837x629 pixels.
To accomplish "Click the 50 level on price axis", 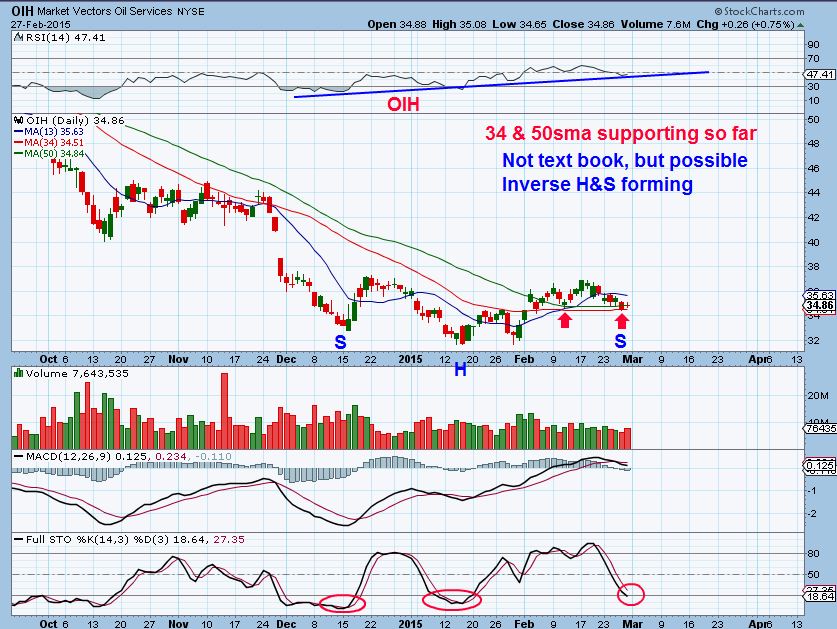I will pyautogui.click(x=814, y=120).
